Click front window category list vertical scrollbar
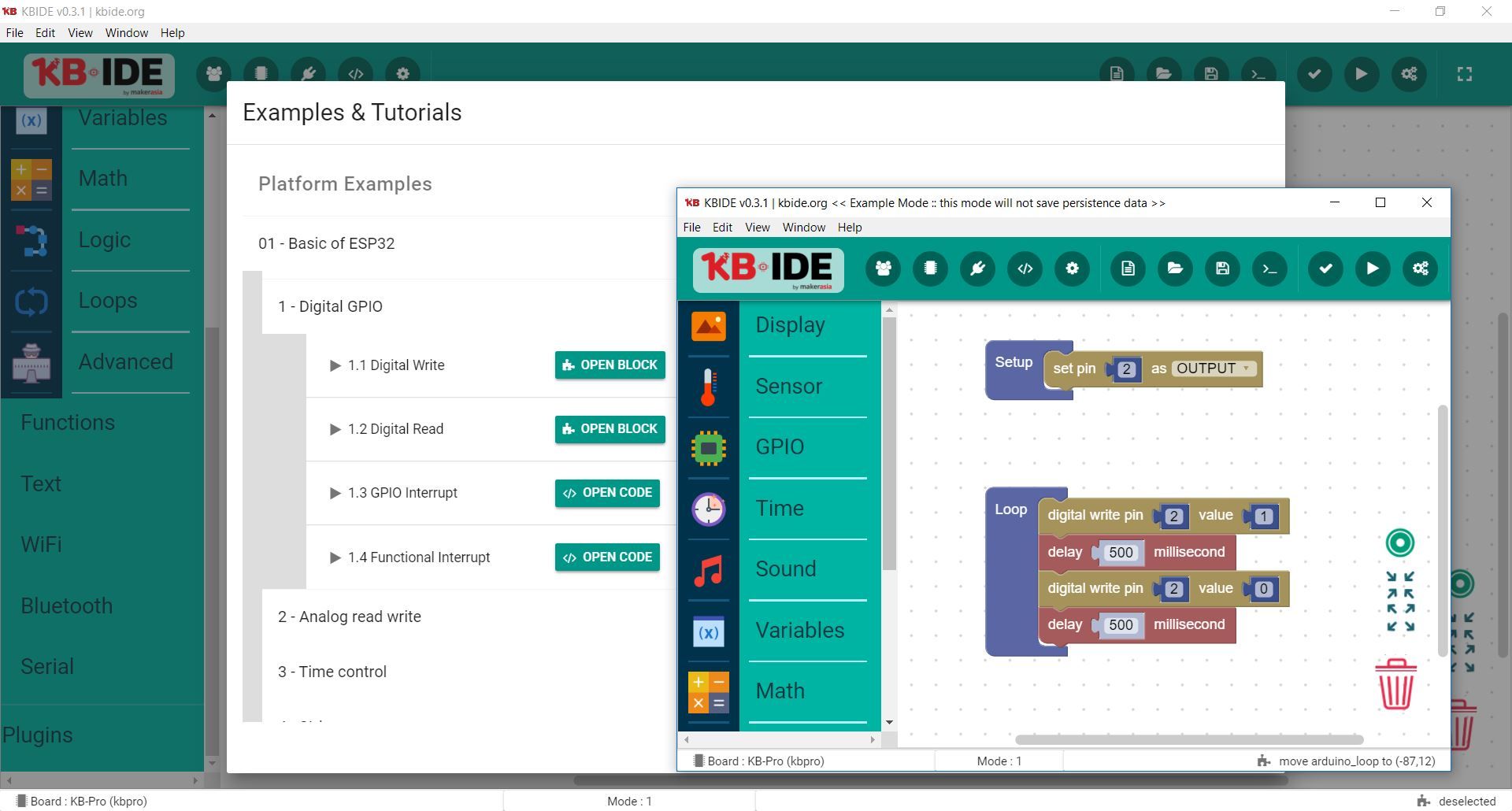 coord(889,443)
